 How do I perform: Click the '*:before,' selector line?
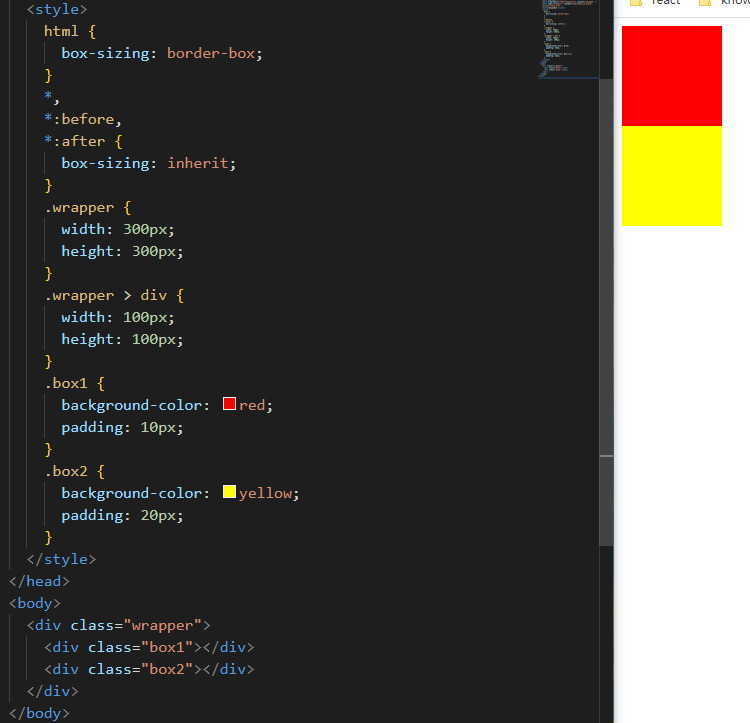click(83, 120)
